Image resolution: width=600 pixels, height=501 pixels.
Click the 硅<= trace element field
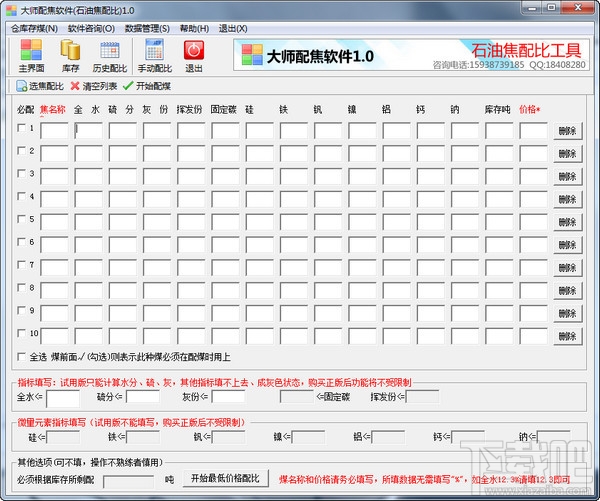(x=63, y=437)
